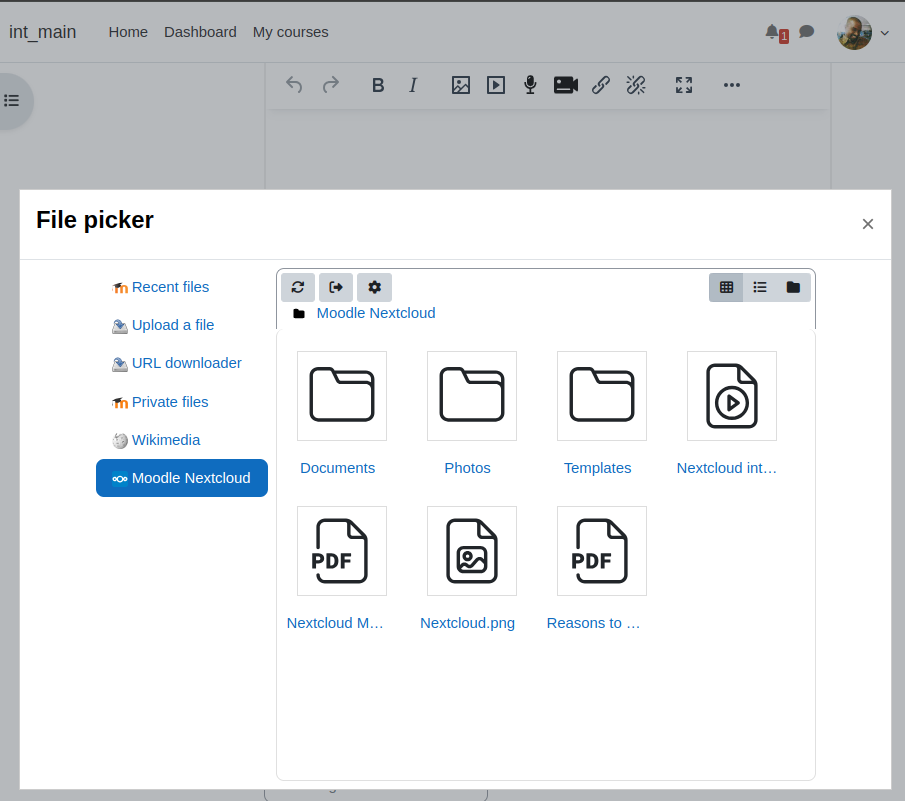The height and width of the screenshot is (801, 905).
Task: Open the course index drawer
Action: tap(12, 101)
